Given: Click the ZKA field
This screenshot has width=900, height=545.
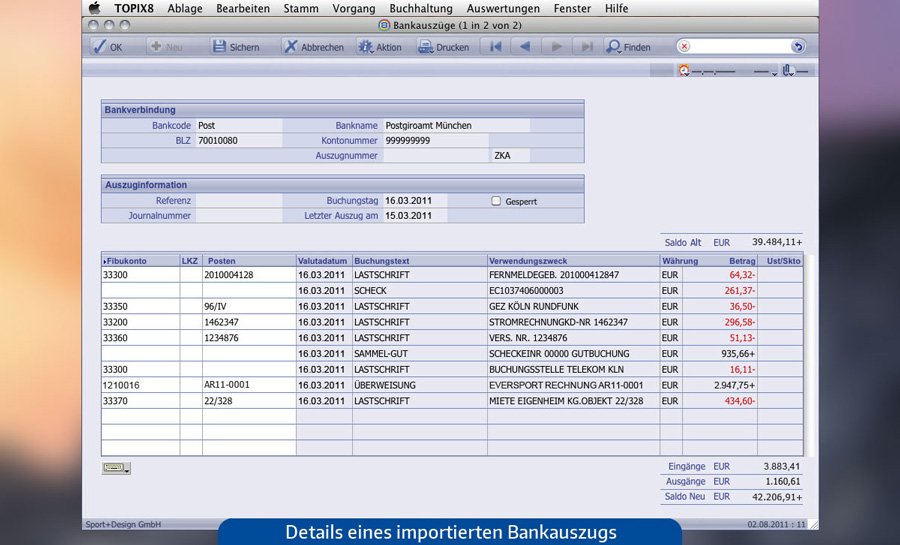Looking at the screenshot, I should 511,155.
